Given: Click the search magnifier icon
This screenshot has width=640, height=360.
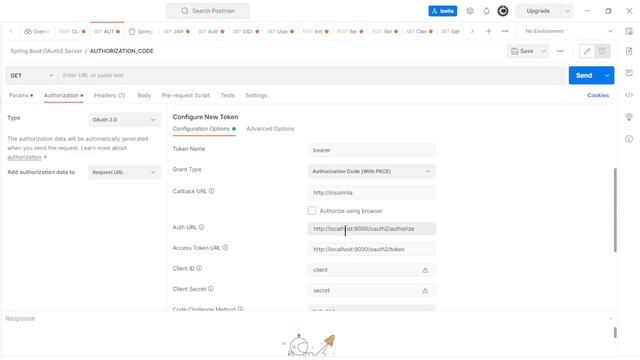Looking at the screenshot, I should [185, 11].
